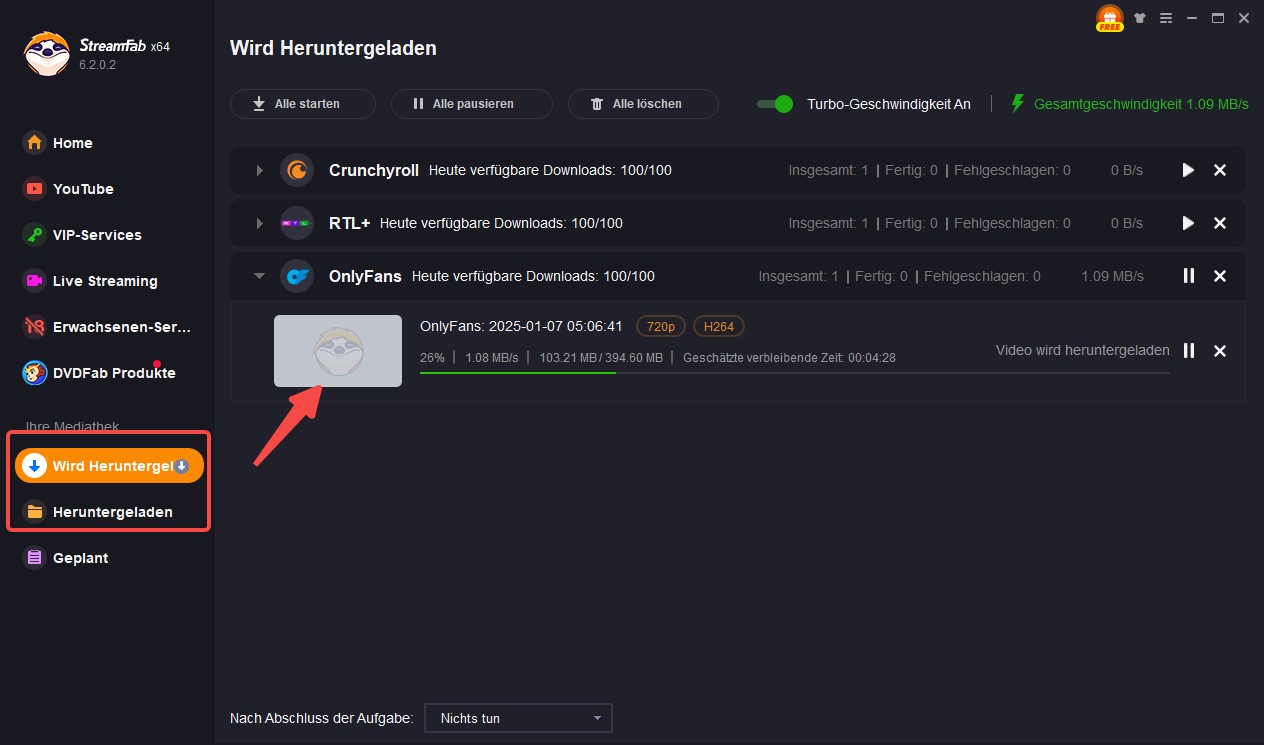Open the hamburger menu icon
Image resolution: width=1264 pixels, height=745 pixels.
click(1165, 18)
